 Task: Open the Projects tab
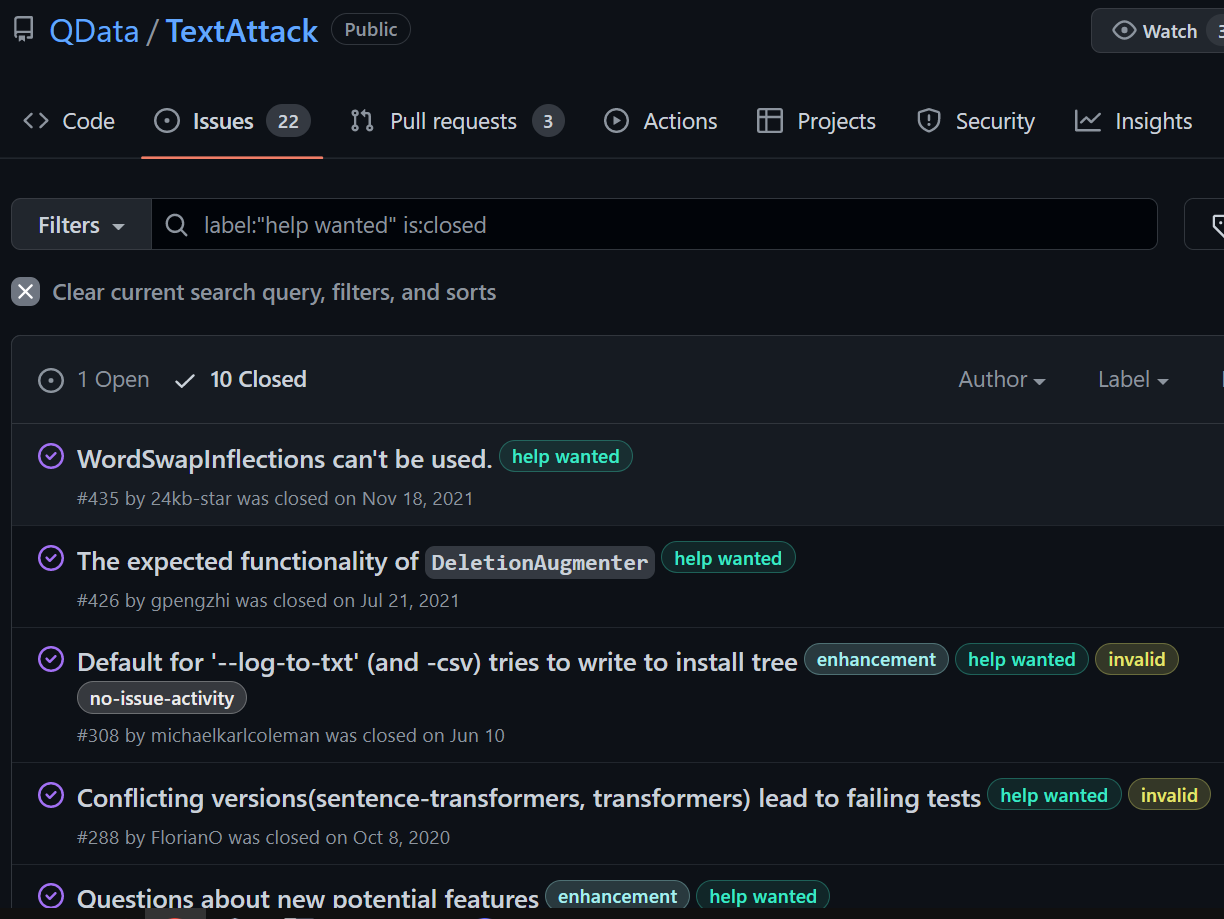click(x=816, y=121)
